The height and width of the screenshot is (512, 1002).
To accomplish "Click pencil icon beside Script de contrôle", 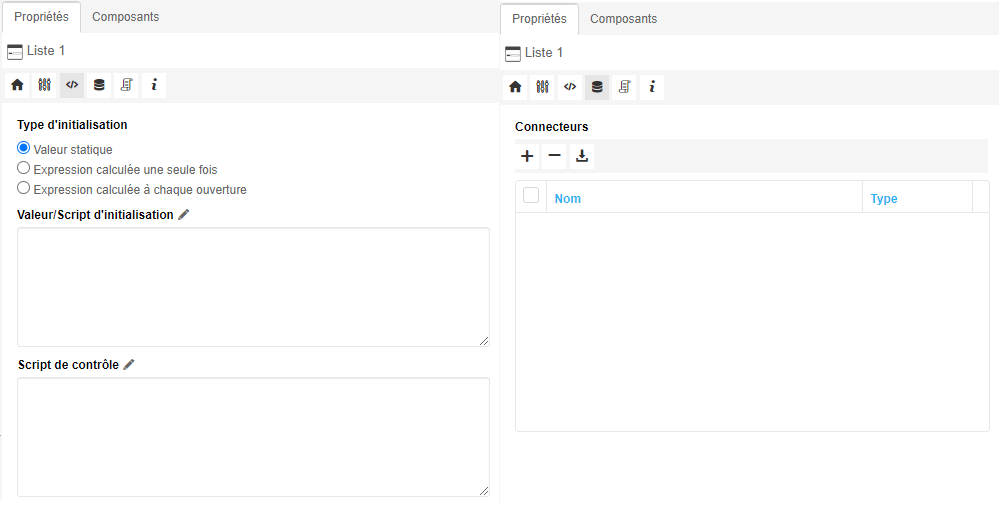I will 129,365.
